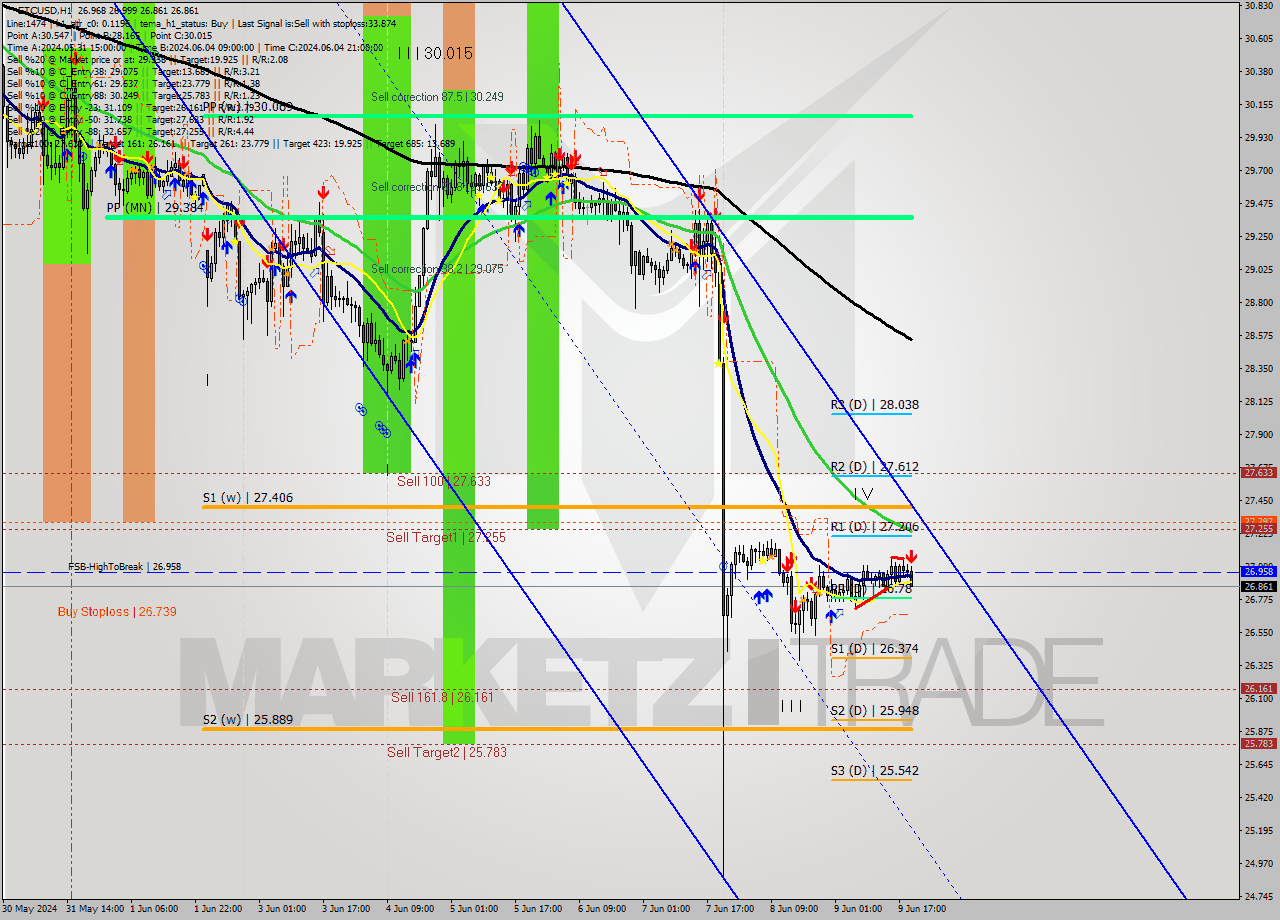1280x920 pixels.
Task: Click the Sell 100 | 27.633 label
Action: click(444, 481)
